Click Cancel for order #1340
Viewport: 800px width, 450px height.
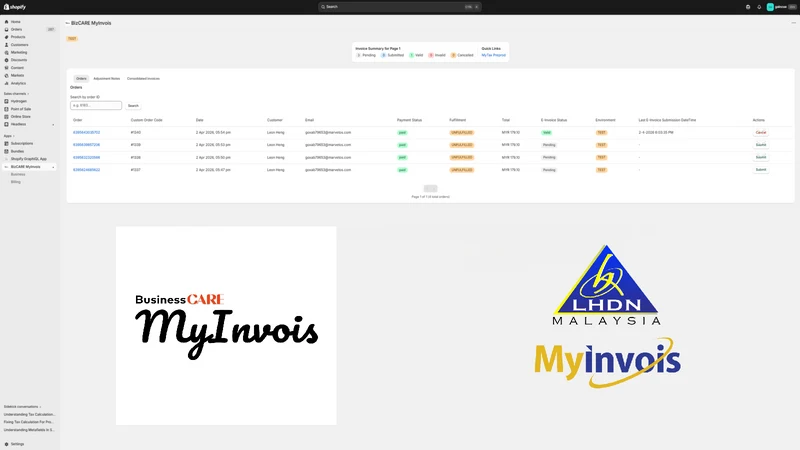click(761, 133)
